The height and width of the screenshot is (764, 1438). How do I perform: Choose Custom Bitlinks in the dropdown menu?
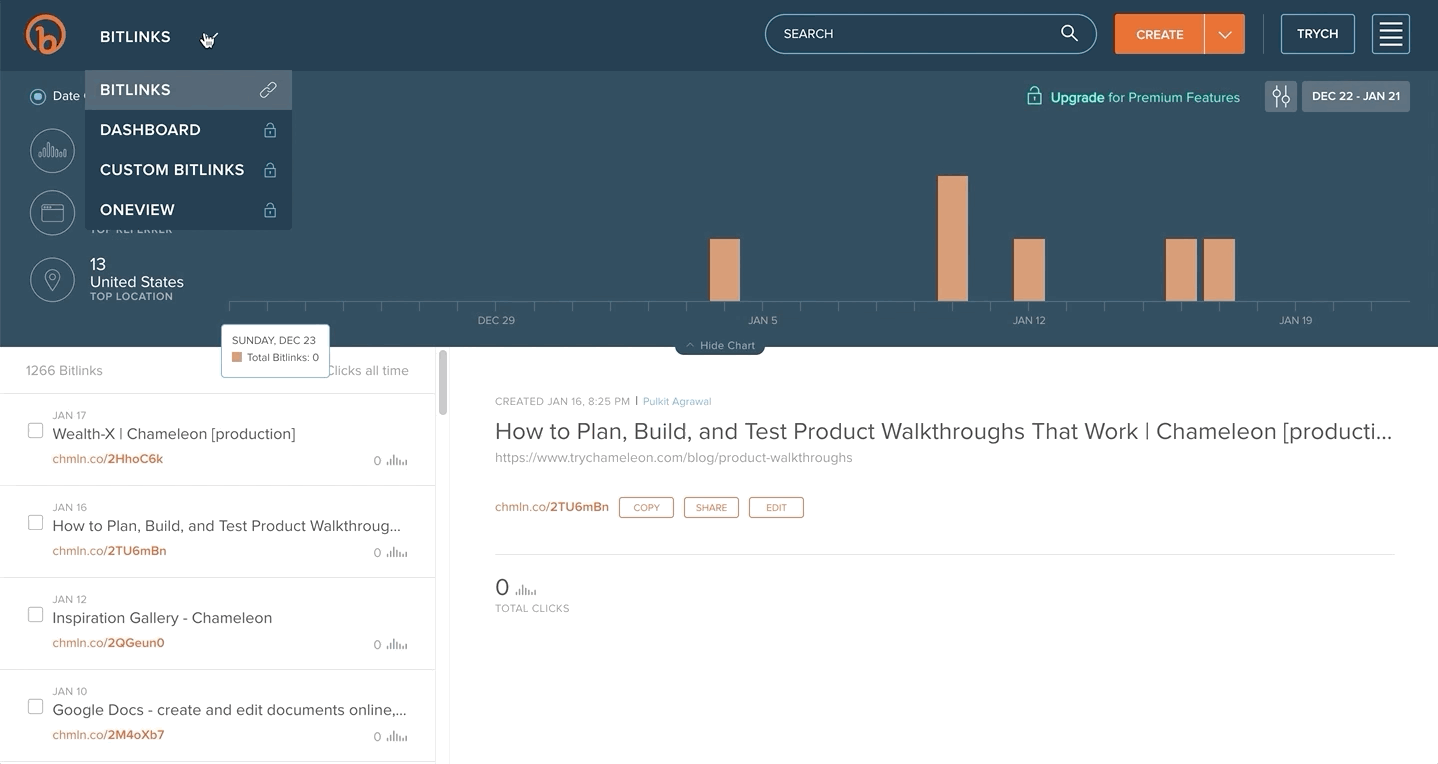(x=188, y=170)
